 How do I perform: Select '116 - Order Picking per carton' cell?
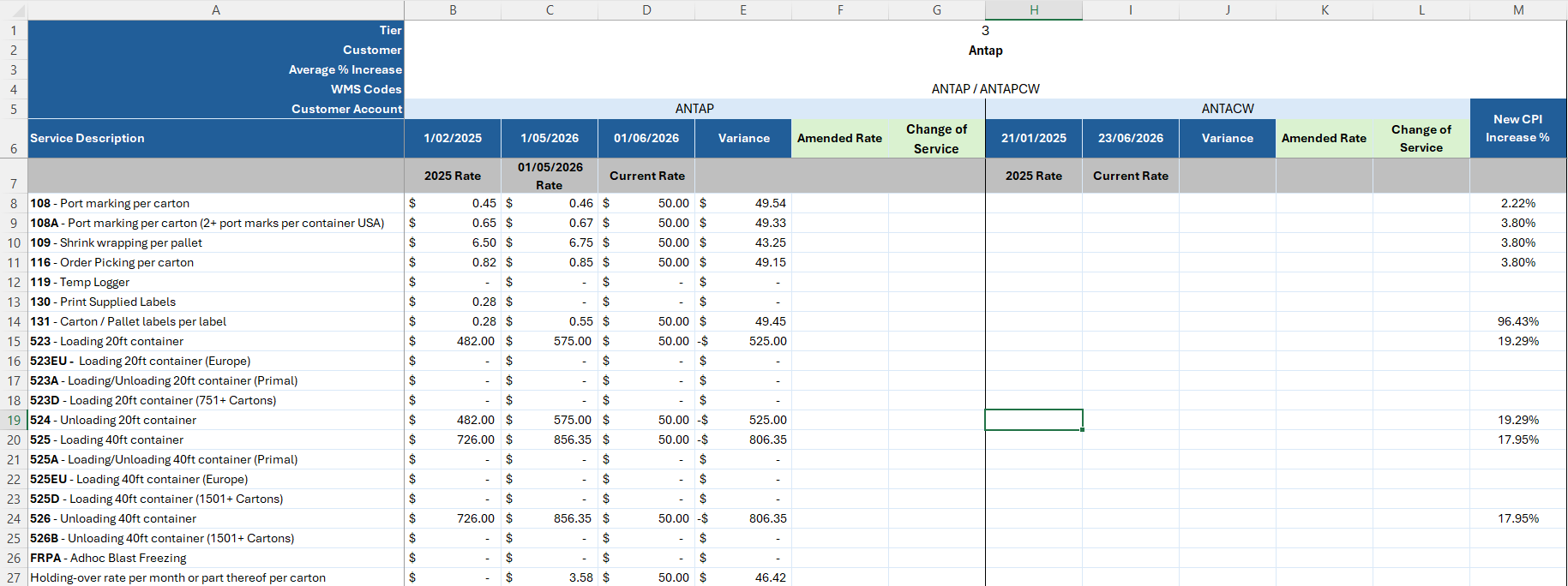pyautogui.click(x=216, y=262)
